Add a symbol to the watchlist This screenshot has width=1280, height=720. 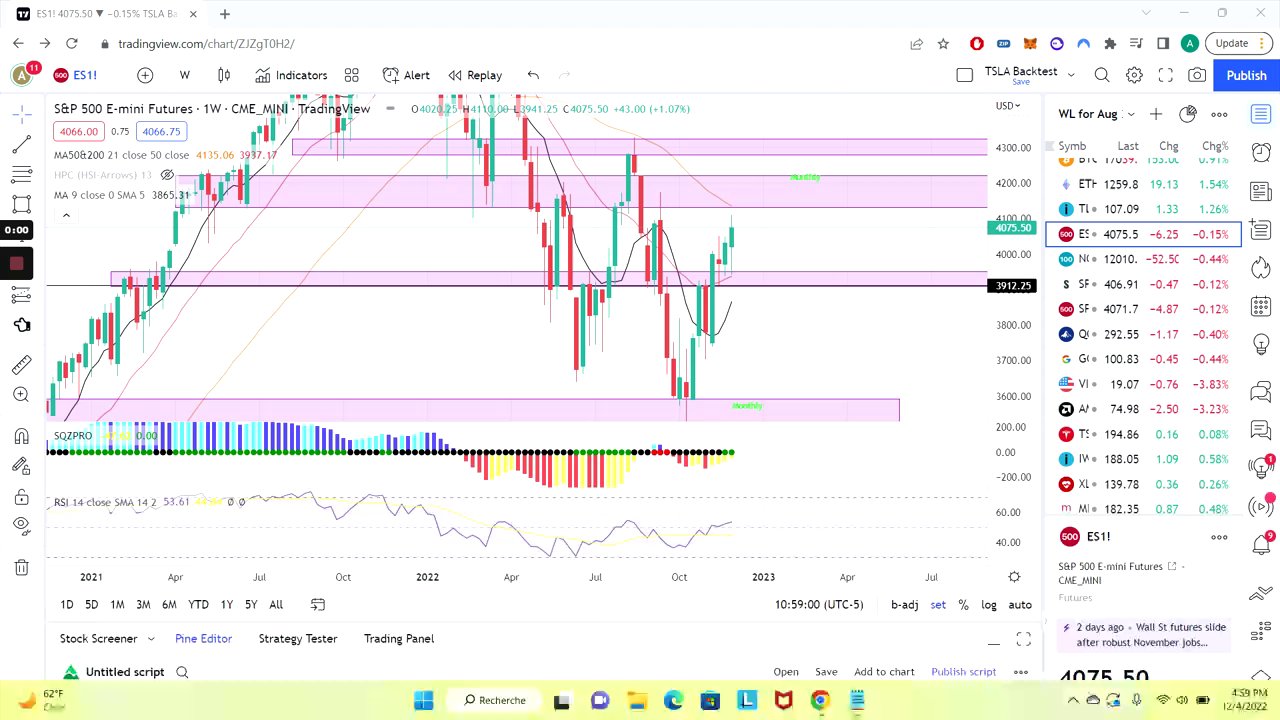tap(1156, 114)
